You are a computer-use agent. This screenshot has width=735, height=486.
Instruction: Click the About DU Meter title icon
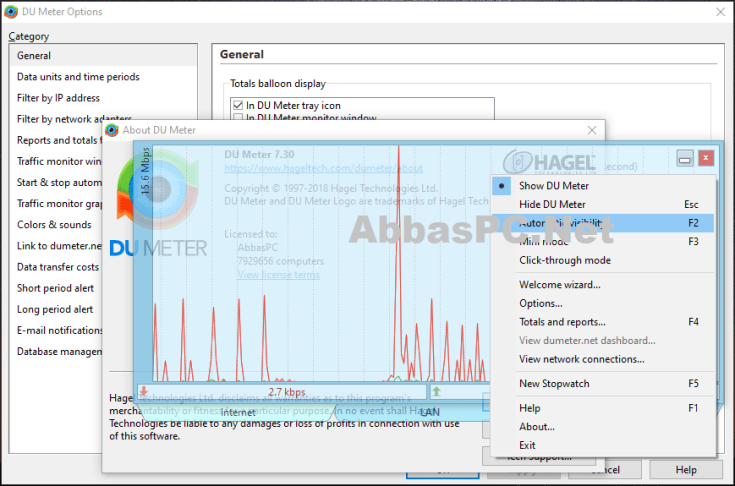pos(112,130)
